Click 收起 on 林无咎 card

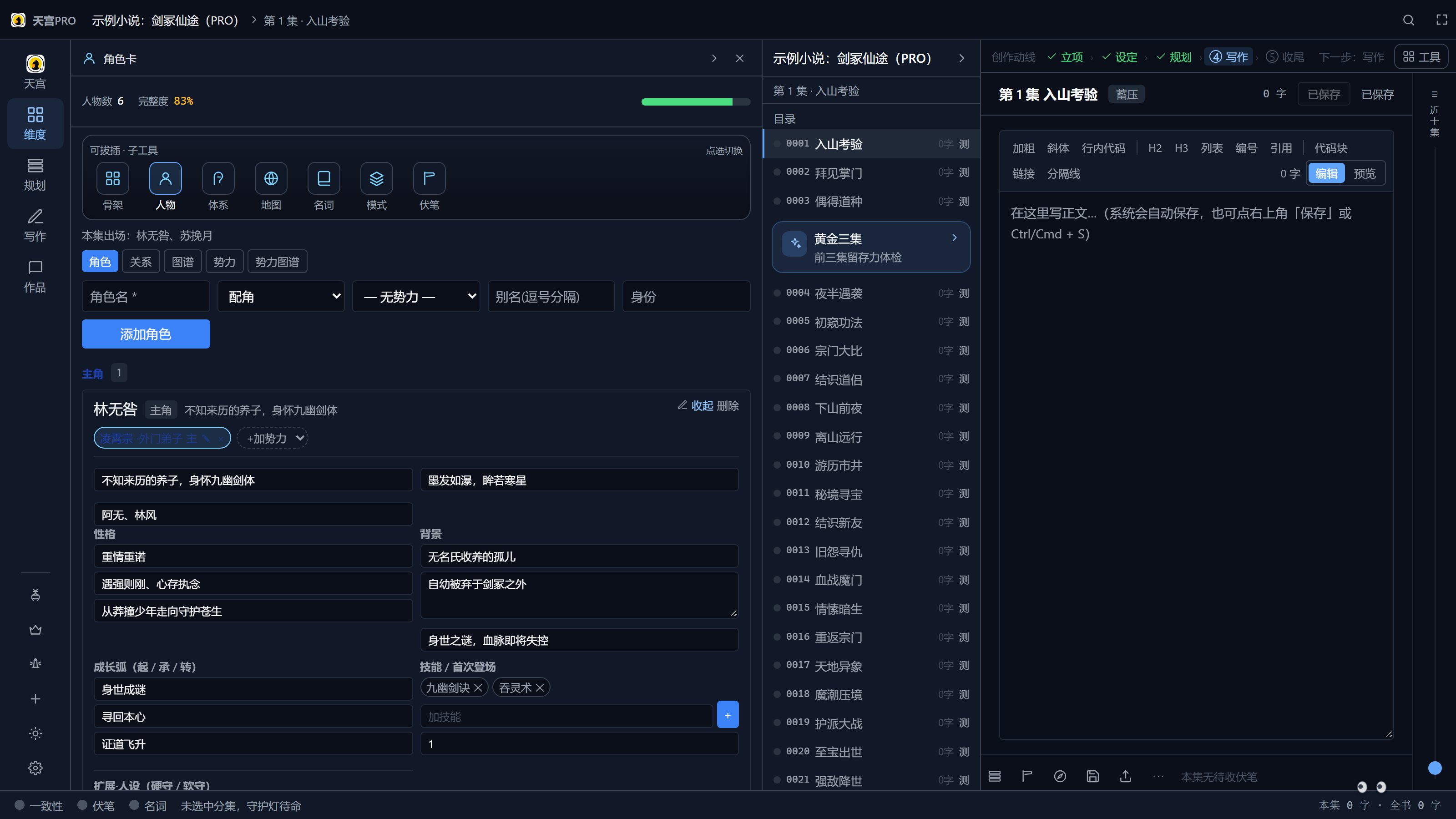tap(703, 405)
